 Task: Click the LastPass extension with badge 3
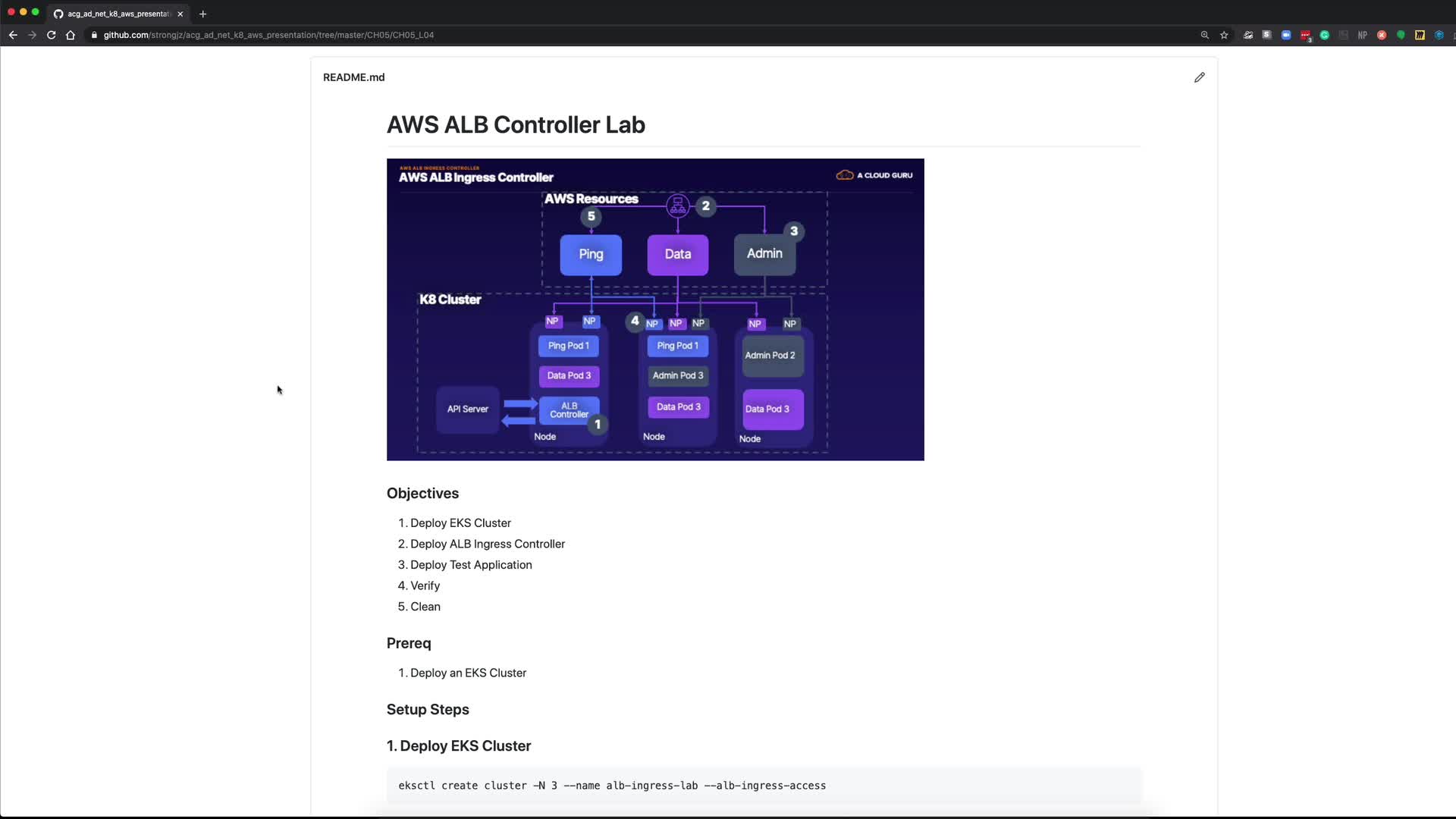click(1305, 35)
